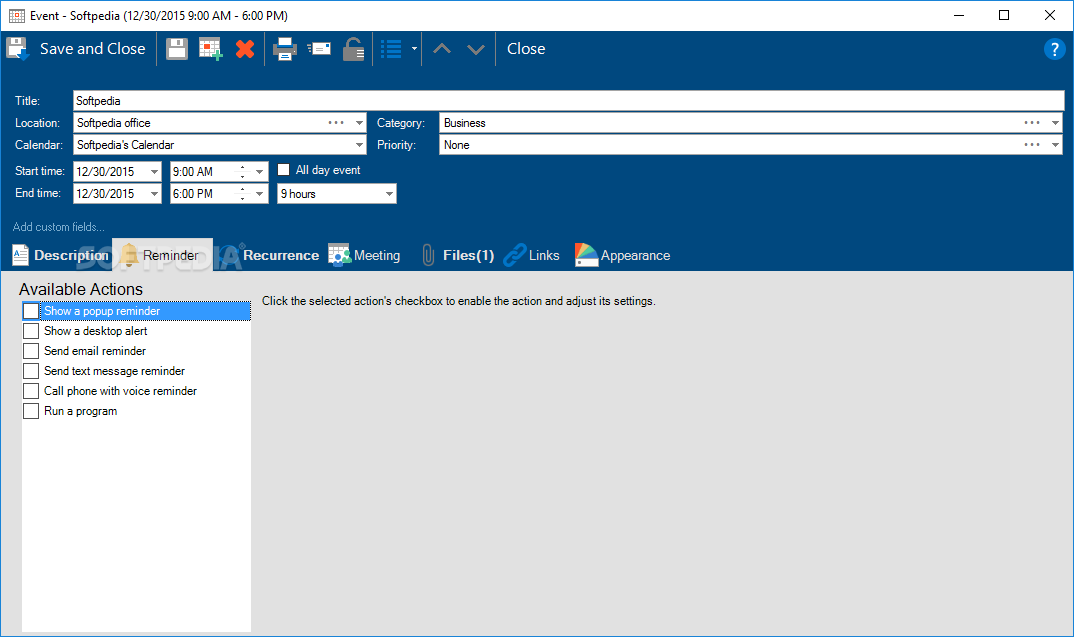The image size is (1074, 637).
Task: Open the list icon's dropdown arrow
Action: pyautogui.click(x=414, y=49)
